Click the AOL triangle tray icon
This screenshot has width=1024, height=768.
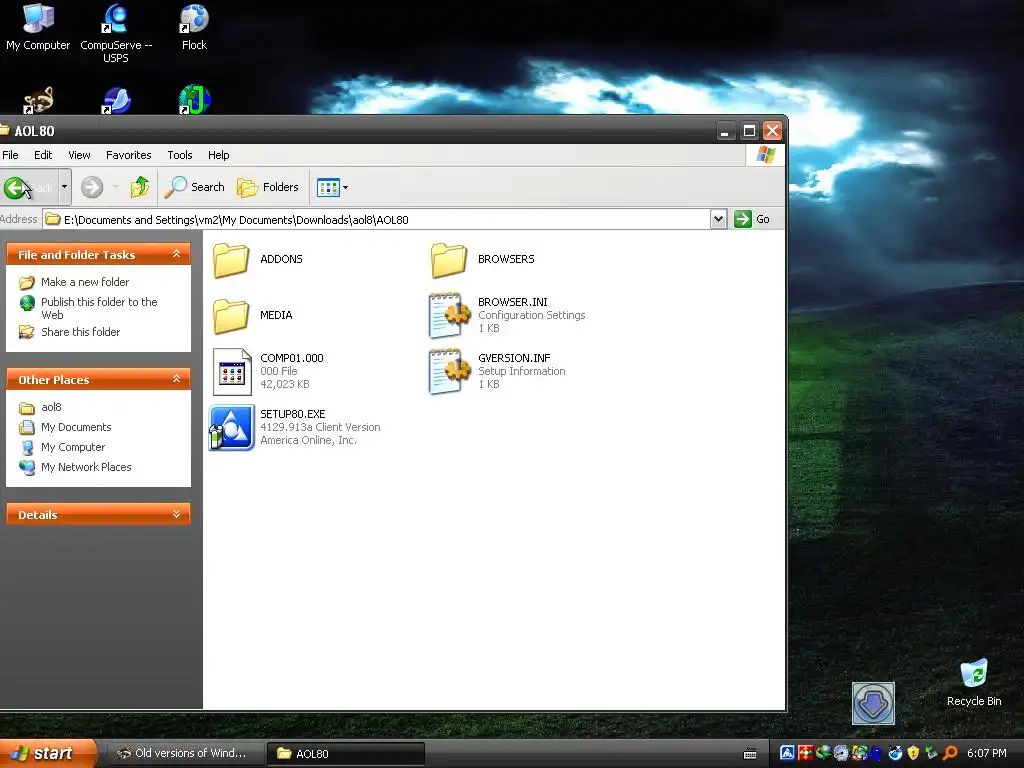(787, 753)
